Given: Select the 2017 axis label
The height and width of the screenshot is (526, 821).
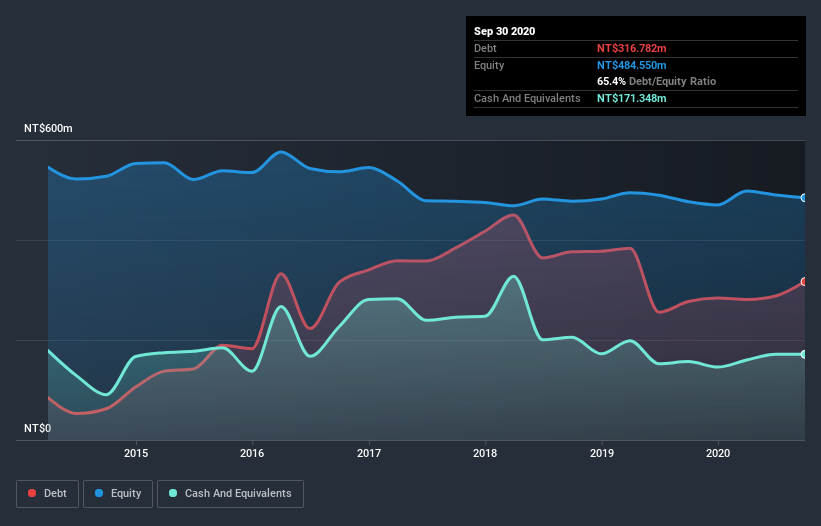Looking at the screenshot, I should click(369, 453).
